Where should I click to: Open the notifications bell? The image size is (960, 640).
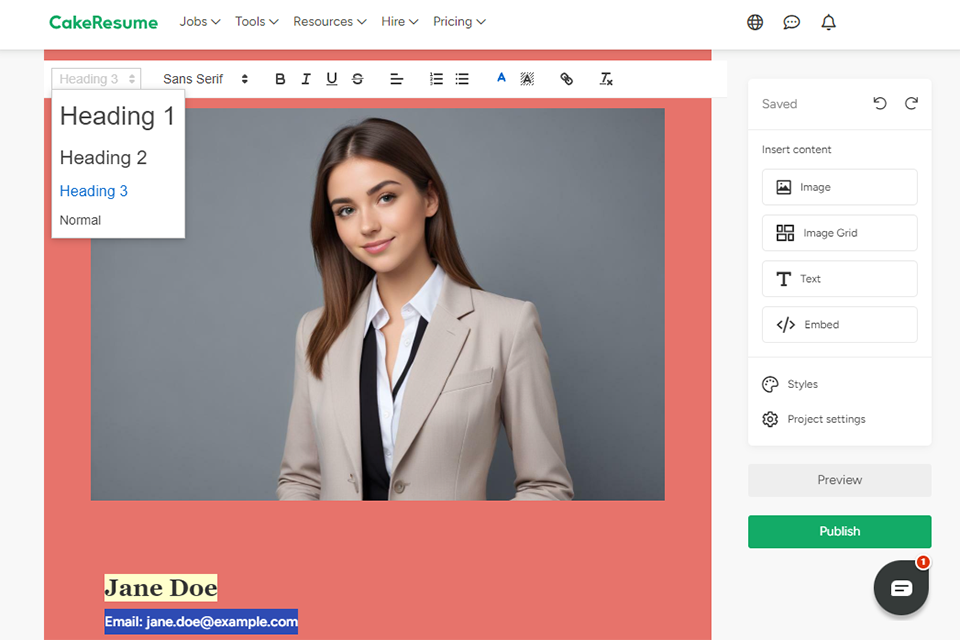click(828, 23)
